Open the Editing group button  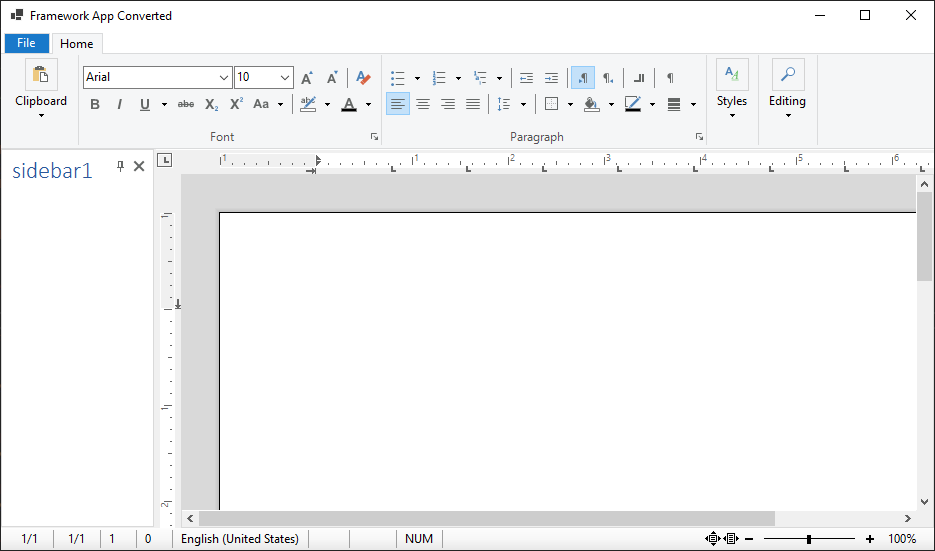point(787,89)
